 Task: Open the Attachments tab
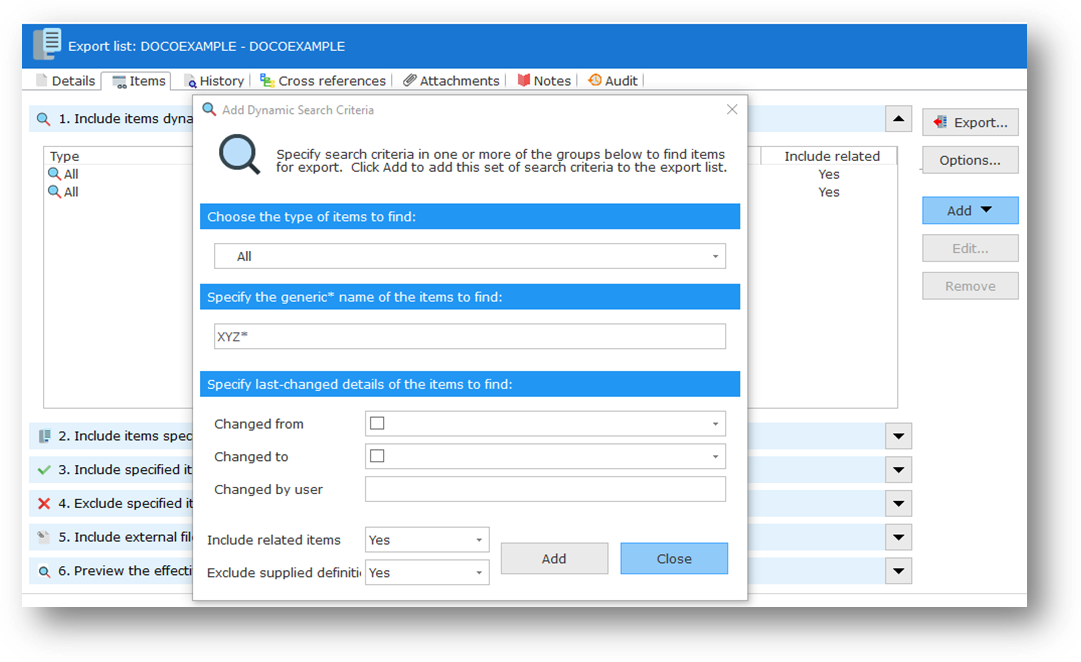pos(452,81)
